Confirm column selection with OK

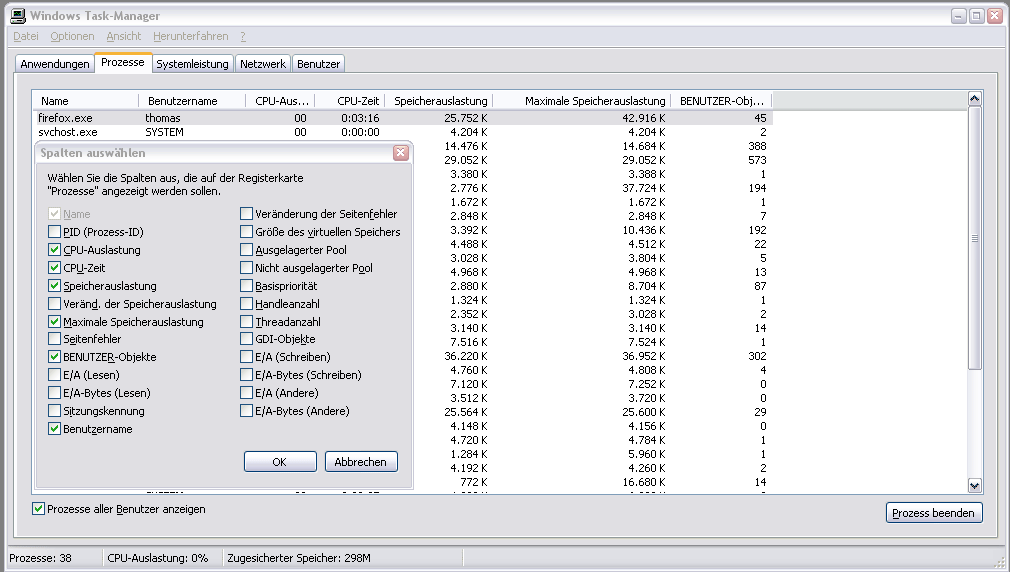coord(280,462)
